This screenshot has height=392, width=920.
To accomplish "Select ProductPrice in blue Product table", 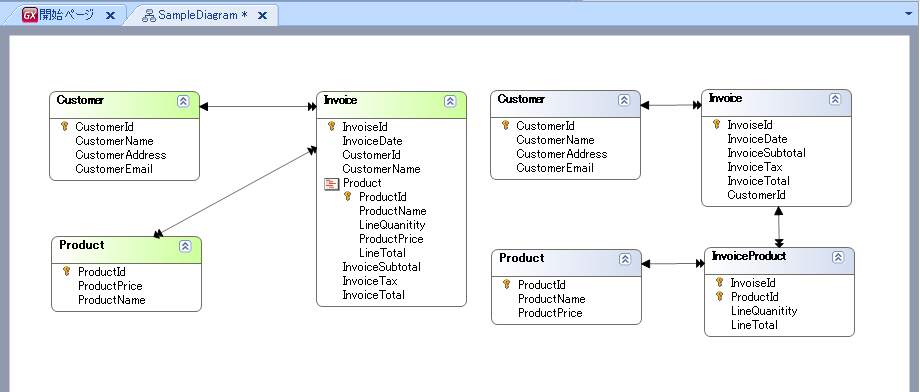I will click(550, 313).
